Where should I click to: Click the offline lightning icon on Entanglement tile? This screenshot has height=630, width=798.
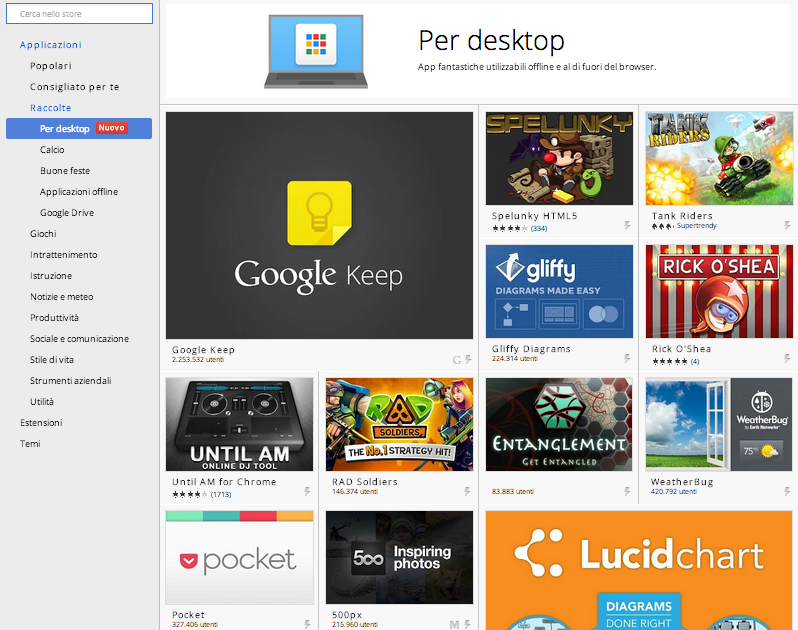pos(627,491)
